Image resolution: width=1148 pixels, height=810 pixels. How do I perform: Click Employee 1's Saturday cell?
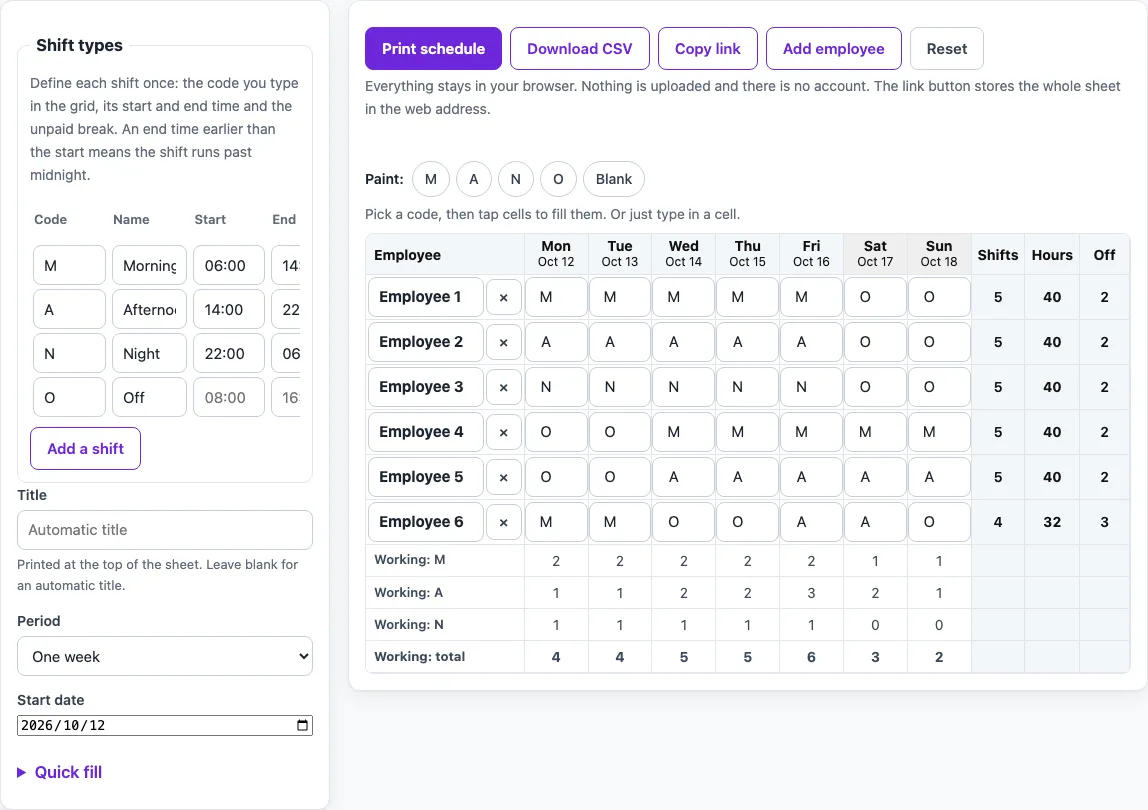[x=875, y=297]
